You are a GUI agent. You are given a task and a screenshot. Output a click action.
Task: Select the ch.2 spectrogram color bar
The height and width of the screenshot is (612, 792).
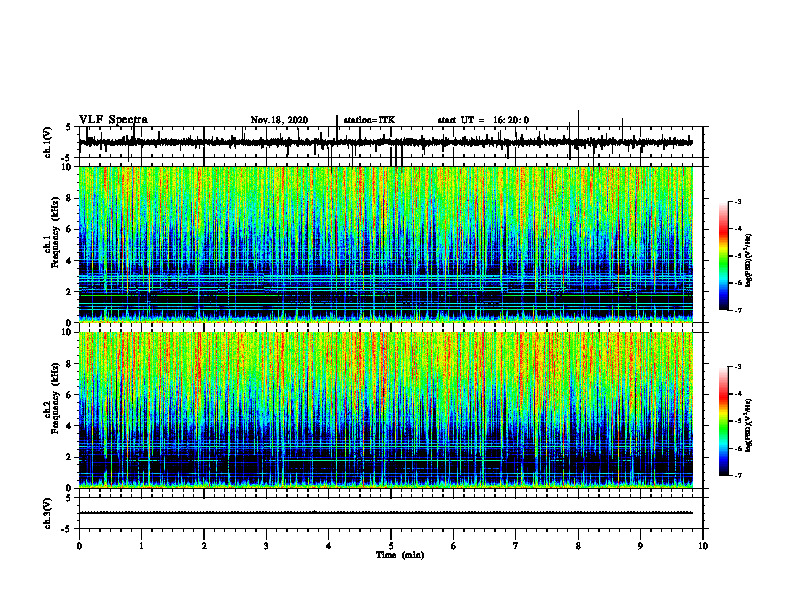tap(724, 421)
